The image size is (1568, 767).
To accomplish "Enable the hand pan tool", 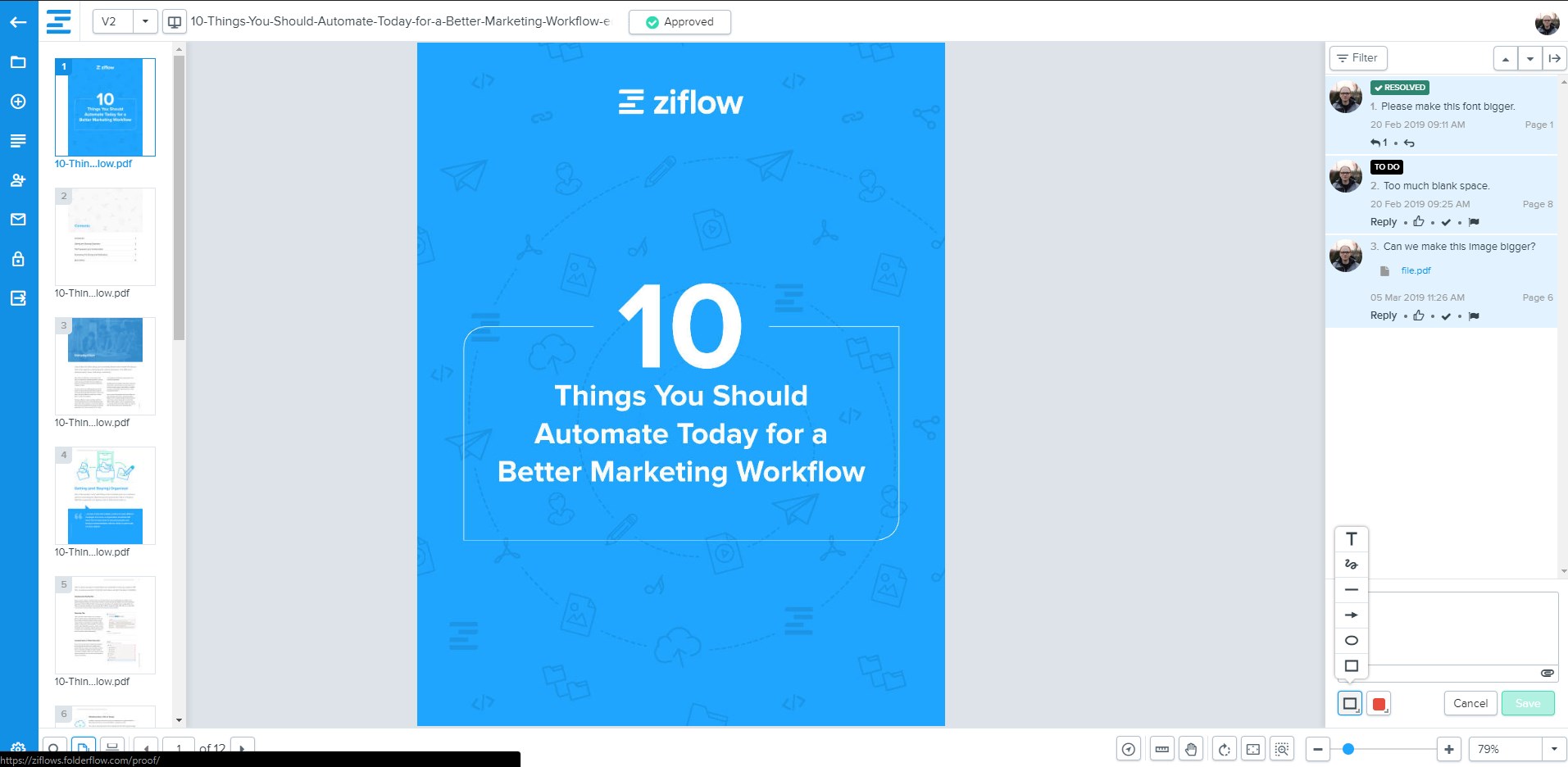I will point(1191,749).
